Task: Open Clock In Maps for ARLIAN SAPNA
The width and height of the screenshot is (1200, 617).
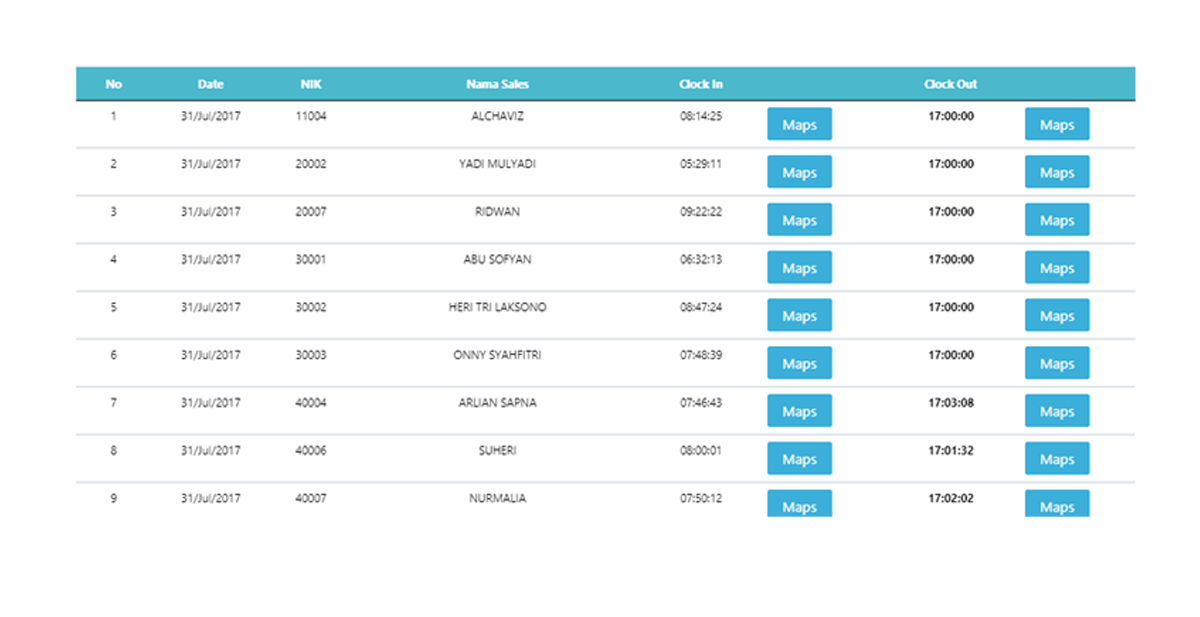Action: [799, 412]
